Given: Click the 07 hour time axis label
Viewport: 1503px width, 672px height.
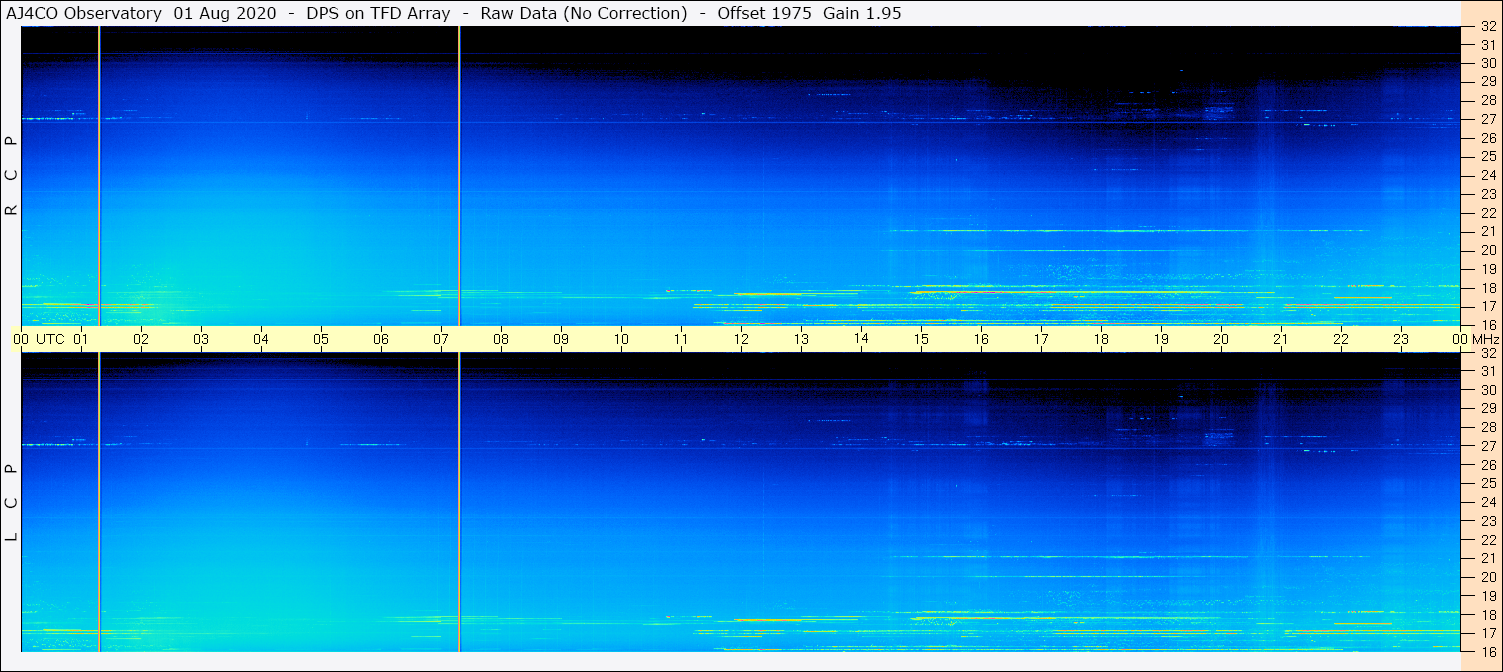Looking at the screenshot, I should pos(441,339).
